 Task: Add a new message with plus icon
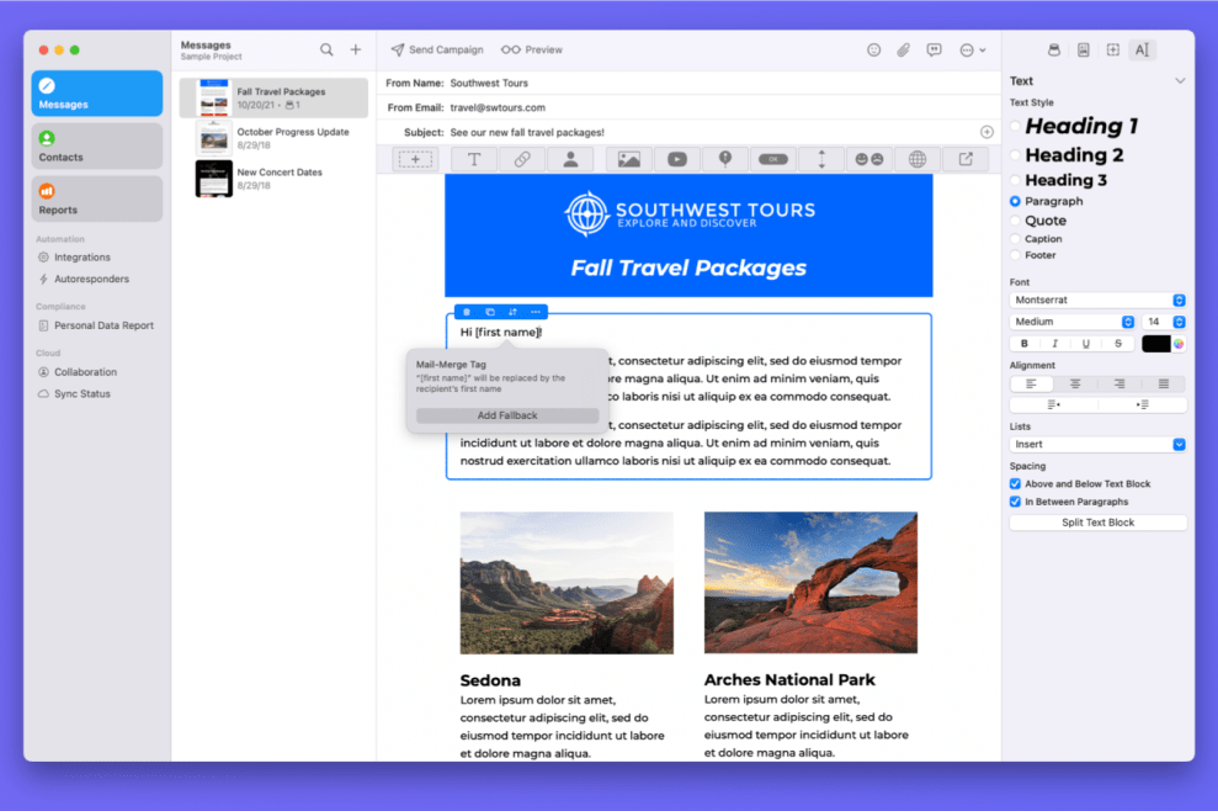tap(356, 49)
